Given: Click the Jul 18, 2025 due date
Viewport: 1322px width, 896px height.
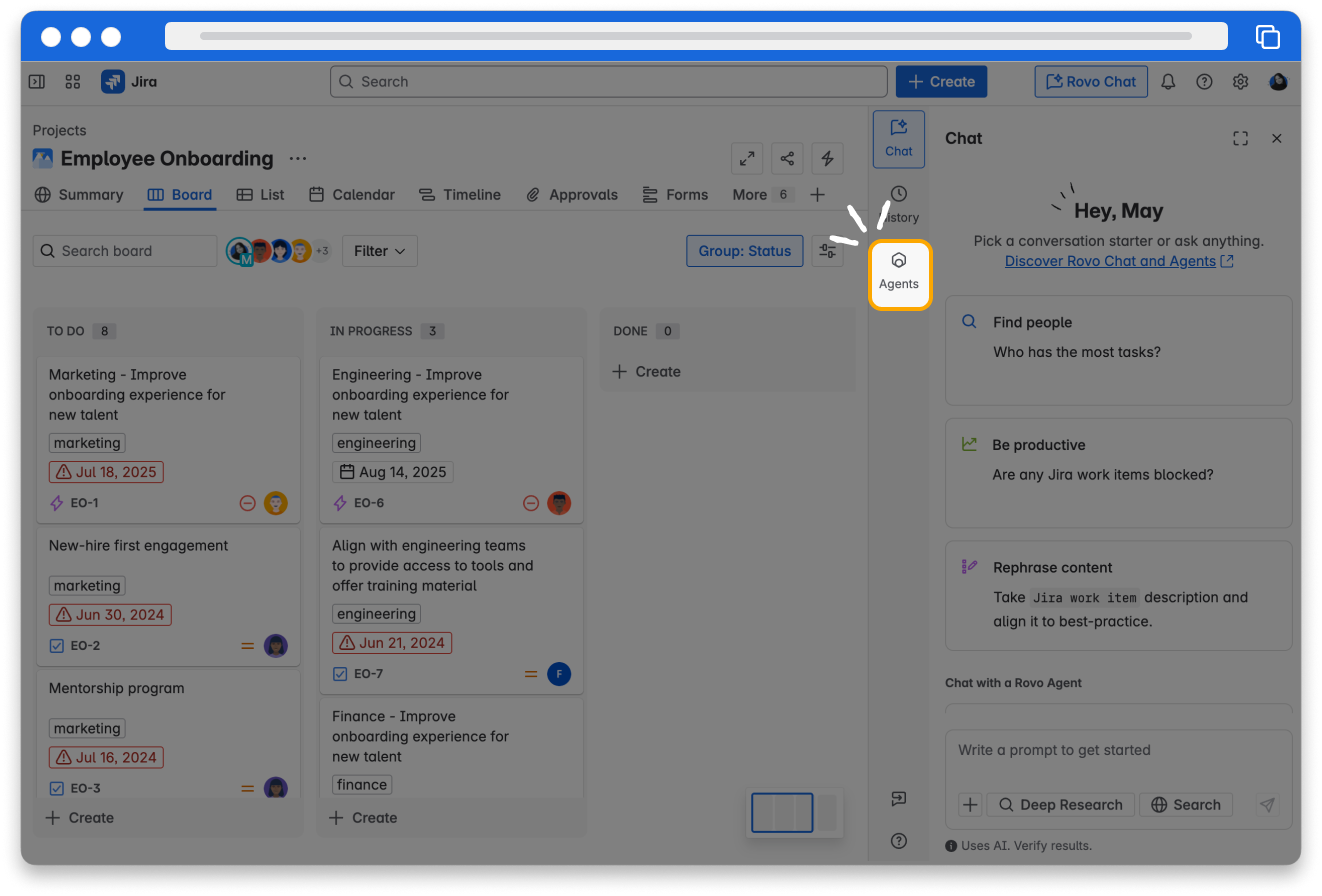Looking at the screenshot, I should 106,472.
